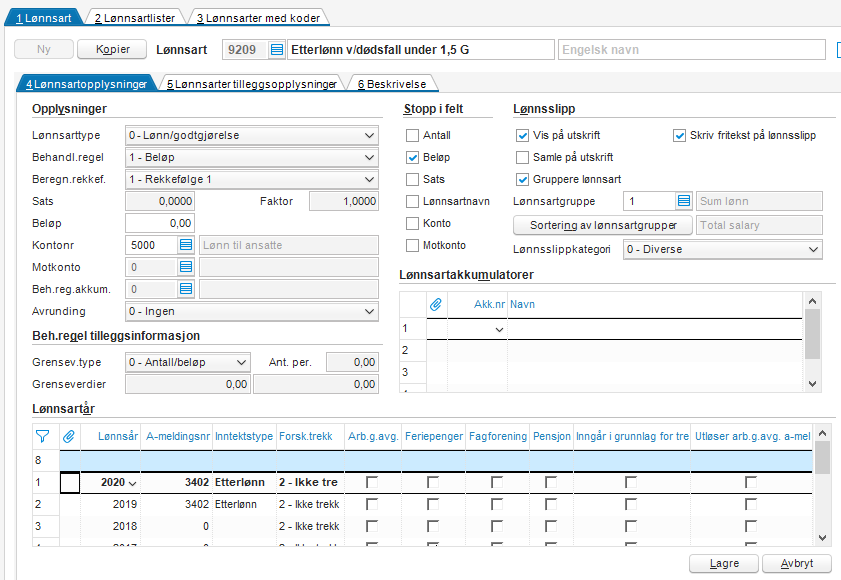Click '2 - Ikke trekk' cell in 2018 row
This screenshot has height=580, width=841.
311,526
